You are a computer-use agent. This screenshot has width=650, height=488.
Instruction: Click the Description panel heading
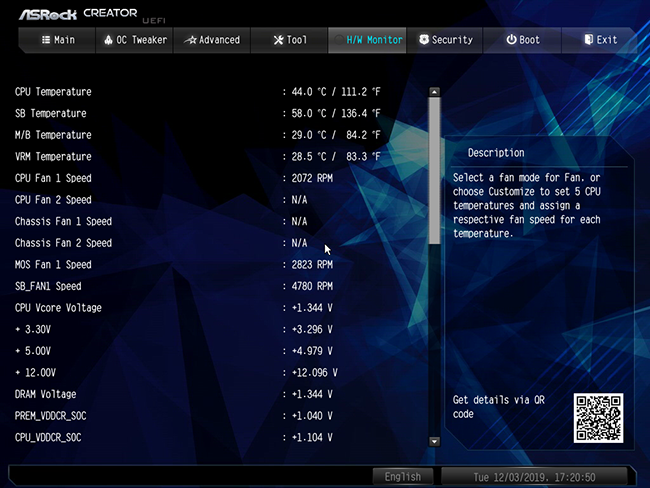pyautogui.click(x=496, y=153)
